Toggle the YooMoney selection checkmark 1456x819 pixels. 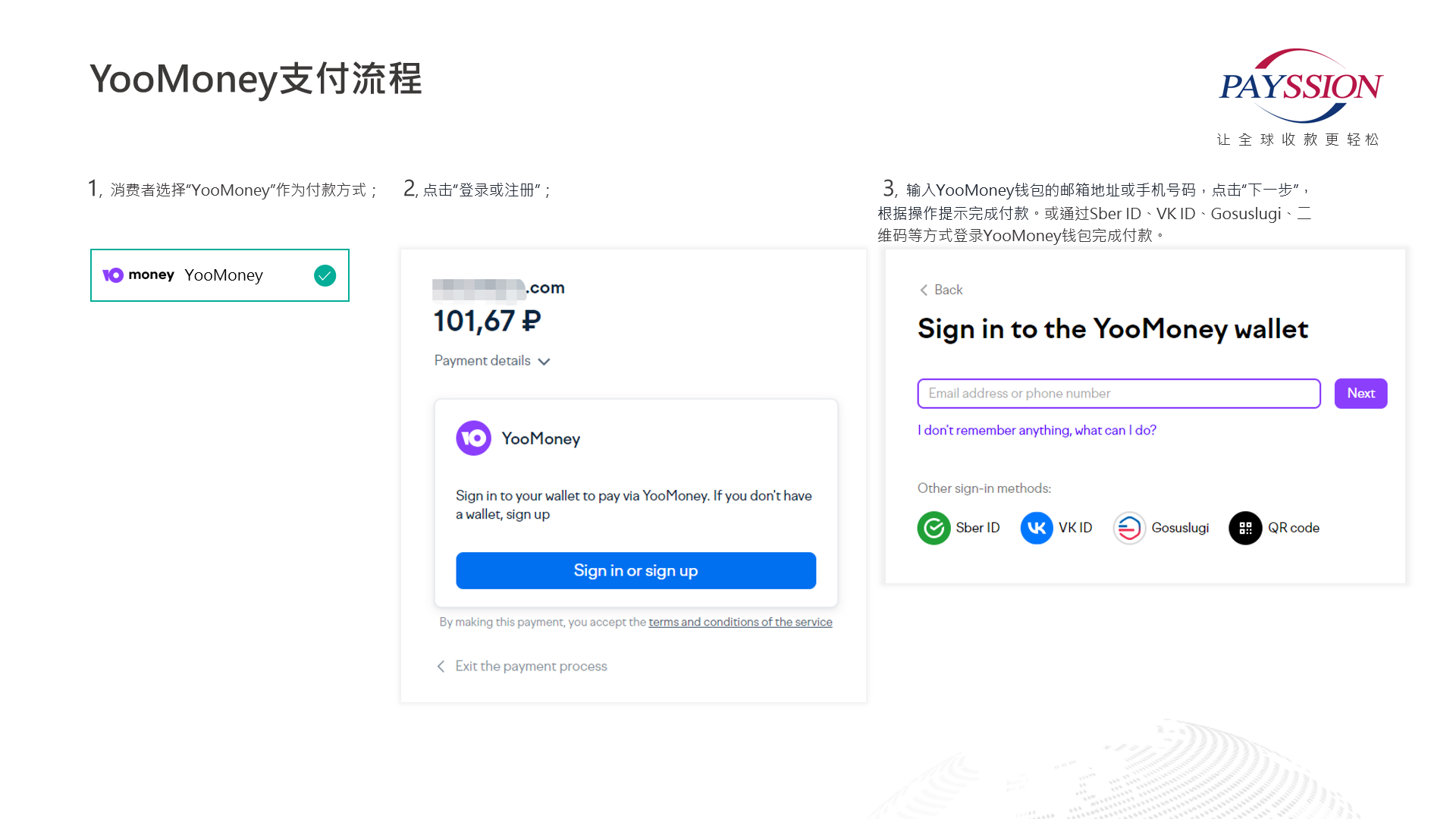325,275
